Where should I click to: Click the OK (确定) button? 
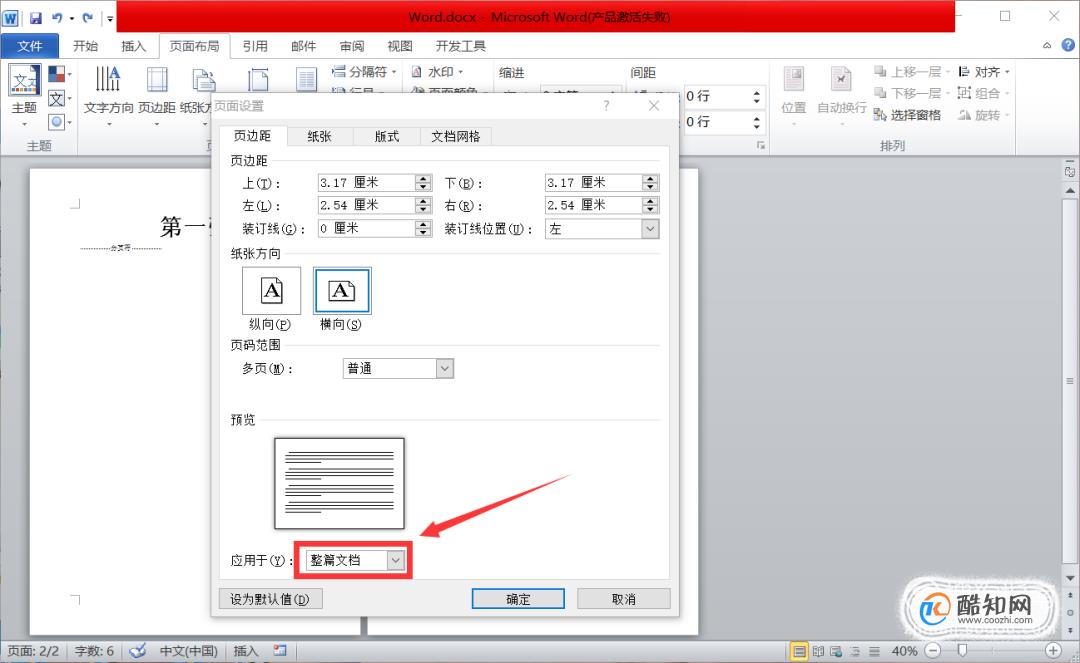tap(518, 599)
